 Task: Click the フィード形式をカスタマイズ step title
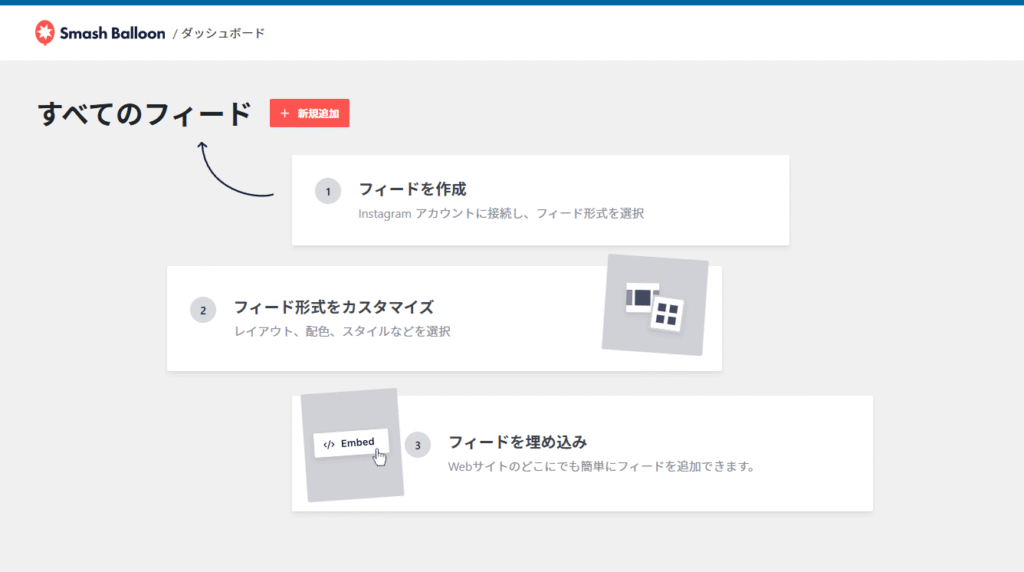tap(333, 307)
